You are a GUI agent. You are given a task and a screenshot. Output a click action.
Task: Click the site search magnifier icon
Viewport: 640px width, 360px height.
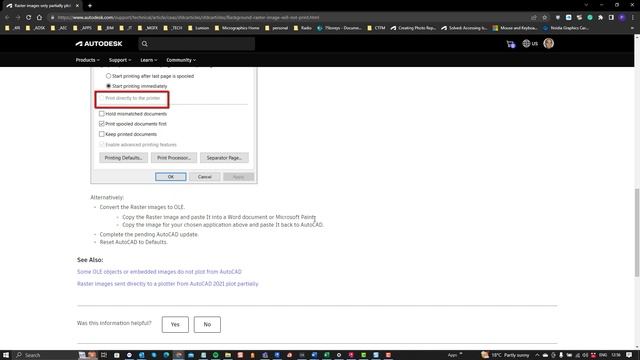144,44
